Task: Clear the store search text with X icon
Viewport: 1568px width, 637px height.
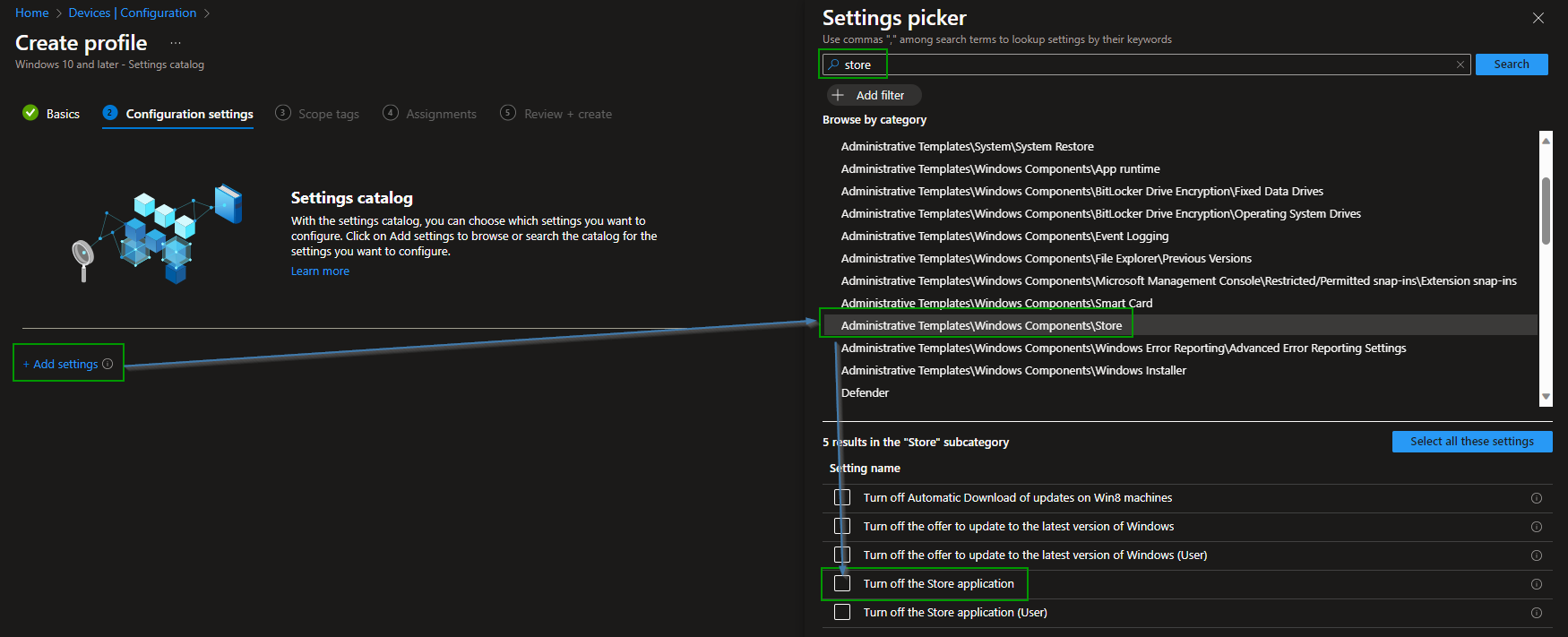Action: click(1460, 65)
